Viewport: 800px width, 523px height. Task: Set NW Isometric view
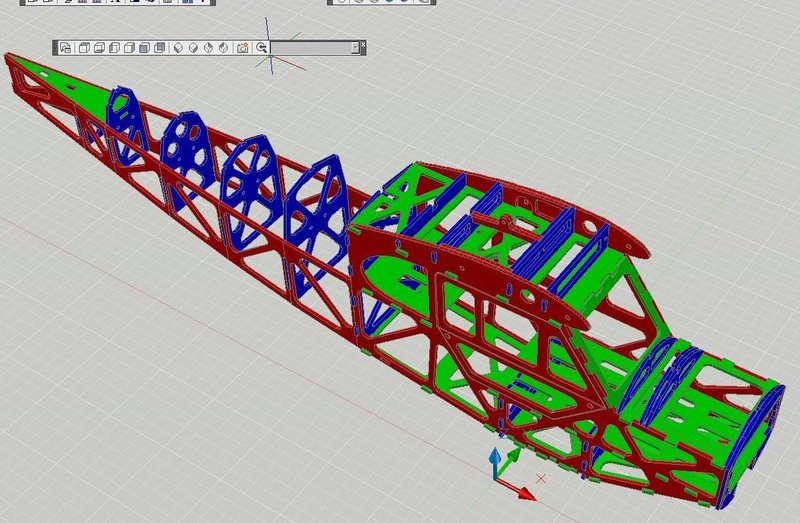[222, 48]
